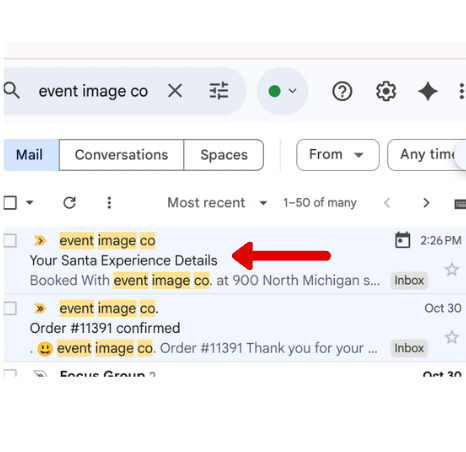Viewport: 466px width, 452px height.
Task: Click the Inbox label on Order #11391 email
Action: pyautogui.click(x=409, y=348)
